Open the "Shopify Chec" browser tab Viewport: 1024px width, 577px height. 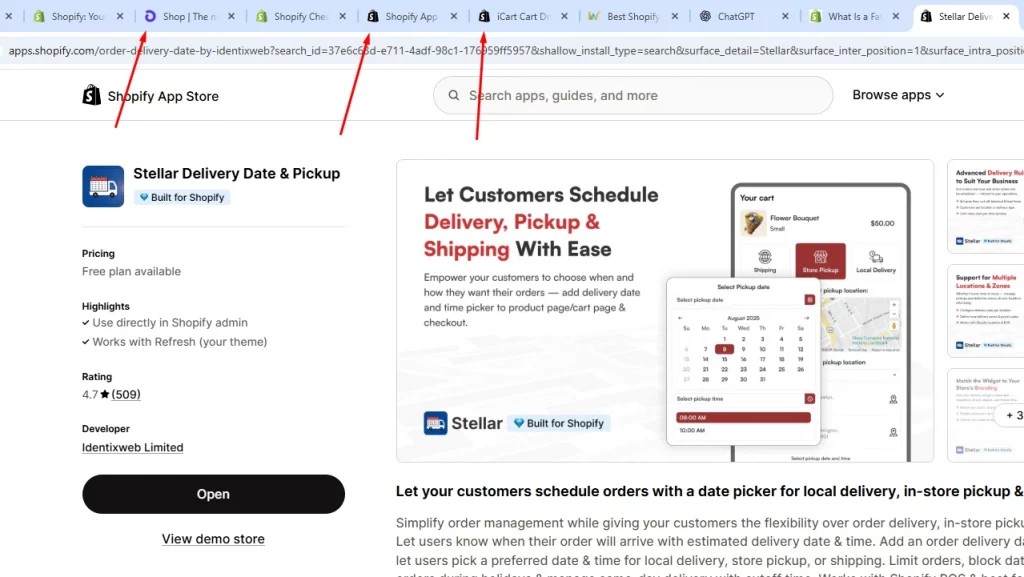coord(300,16)
